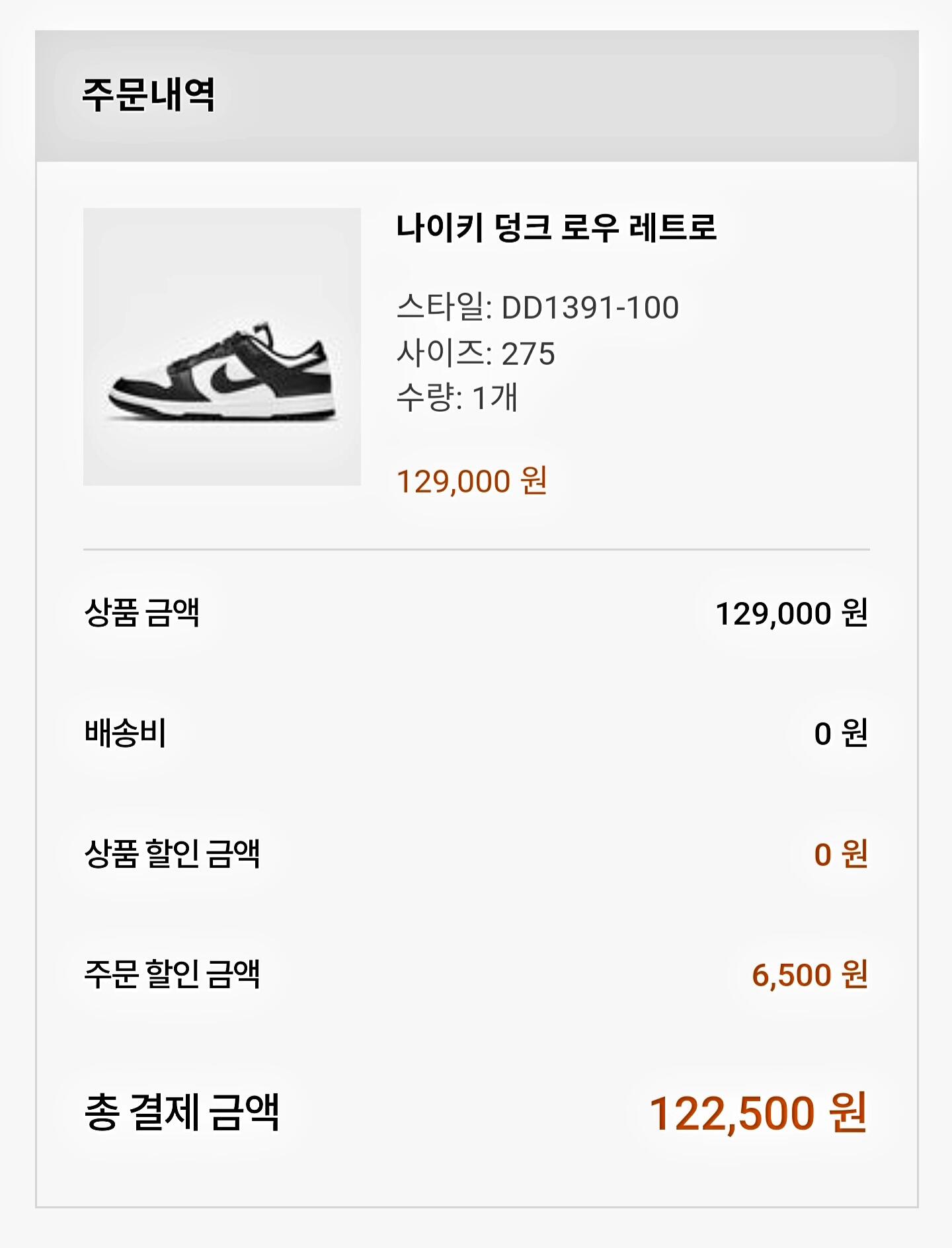Click the divider line below the product

click(476, 549)
